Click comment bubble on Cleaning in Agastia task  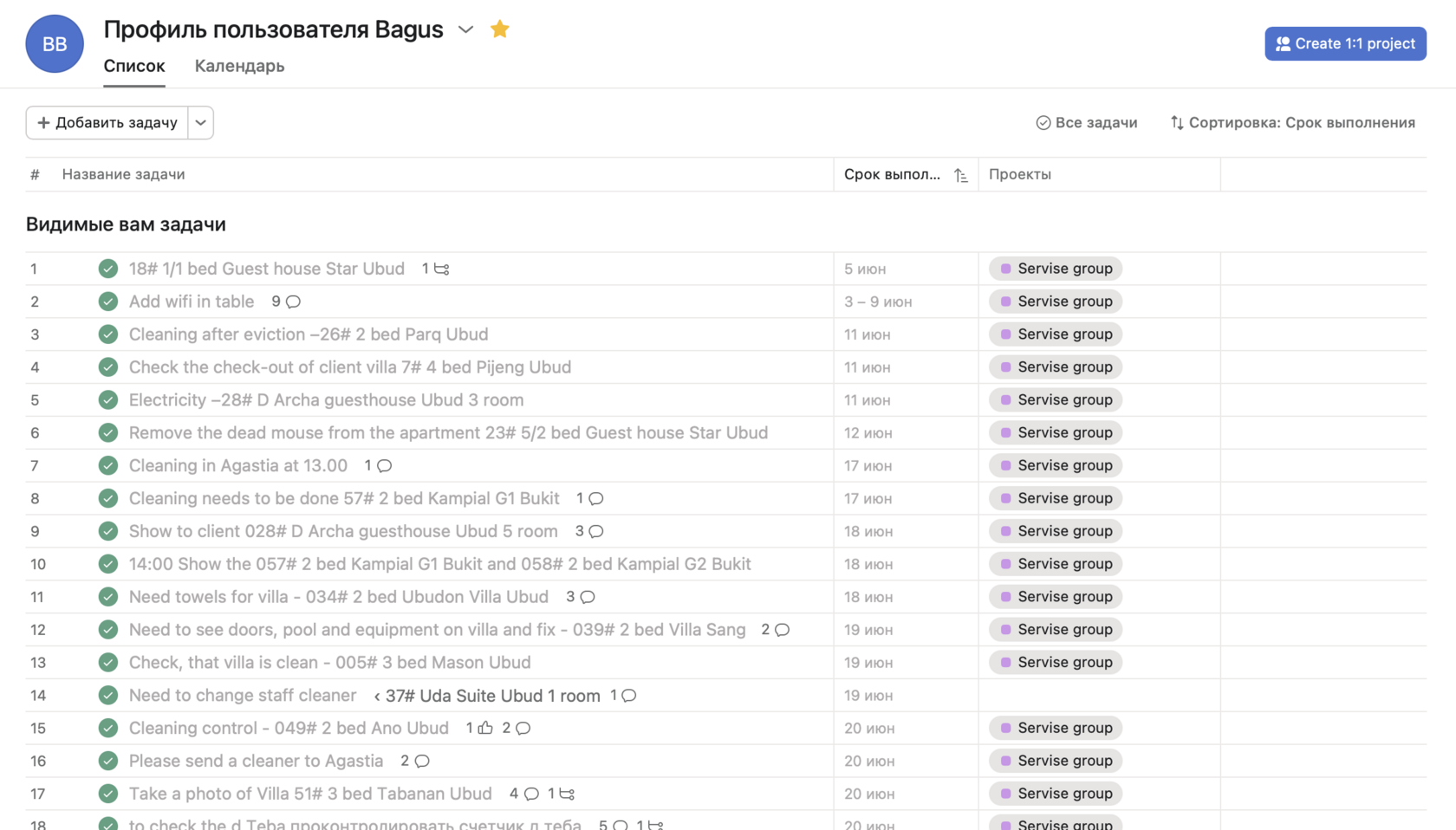384,466
